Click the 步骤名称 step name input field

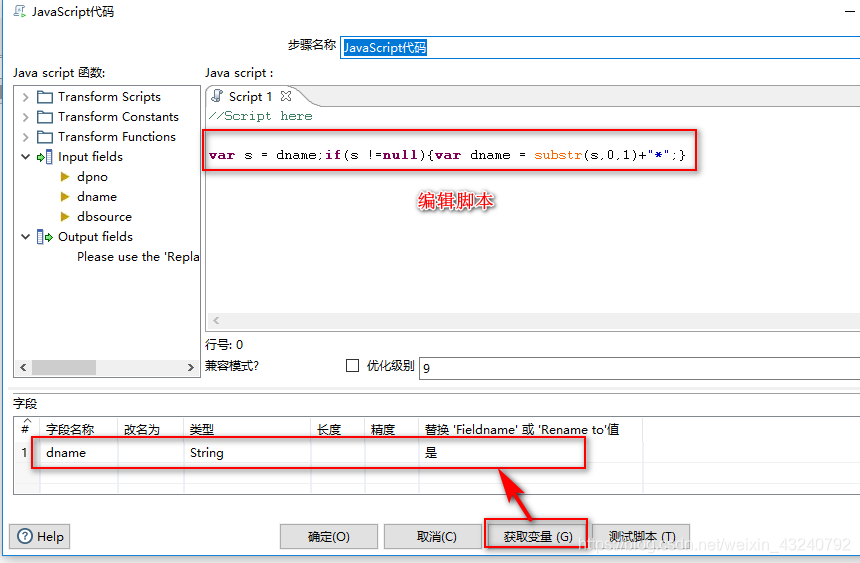click(599, 48)
